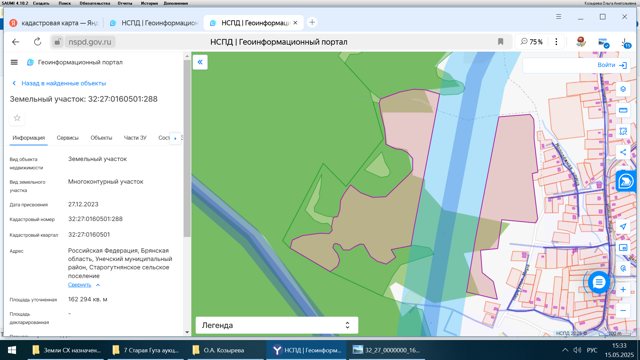640x360 pixels.
Task: Switch to Информация tab
Action: coord(29,138)
